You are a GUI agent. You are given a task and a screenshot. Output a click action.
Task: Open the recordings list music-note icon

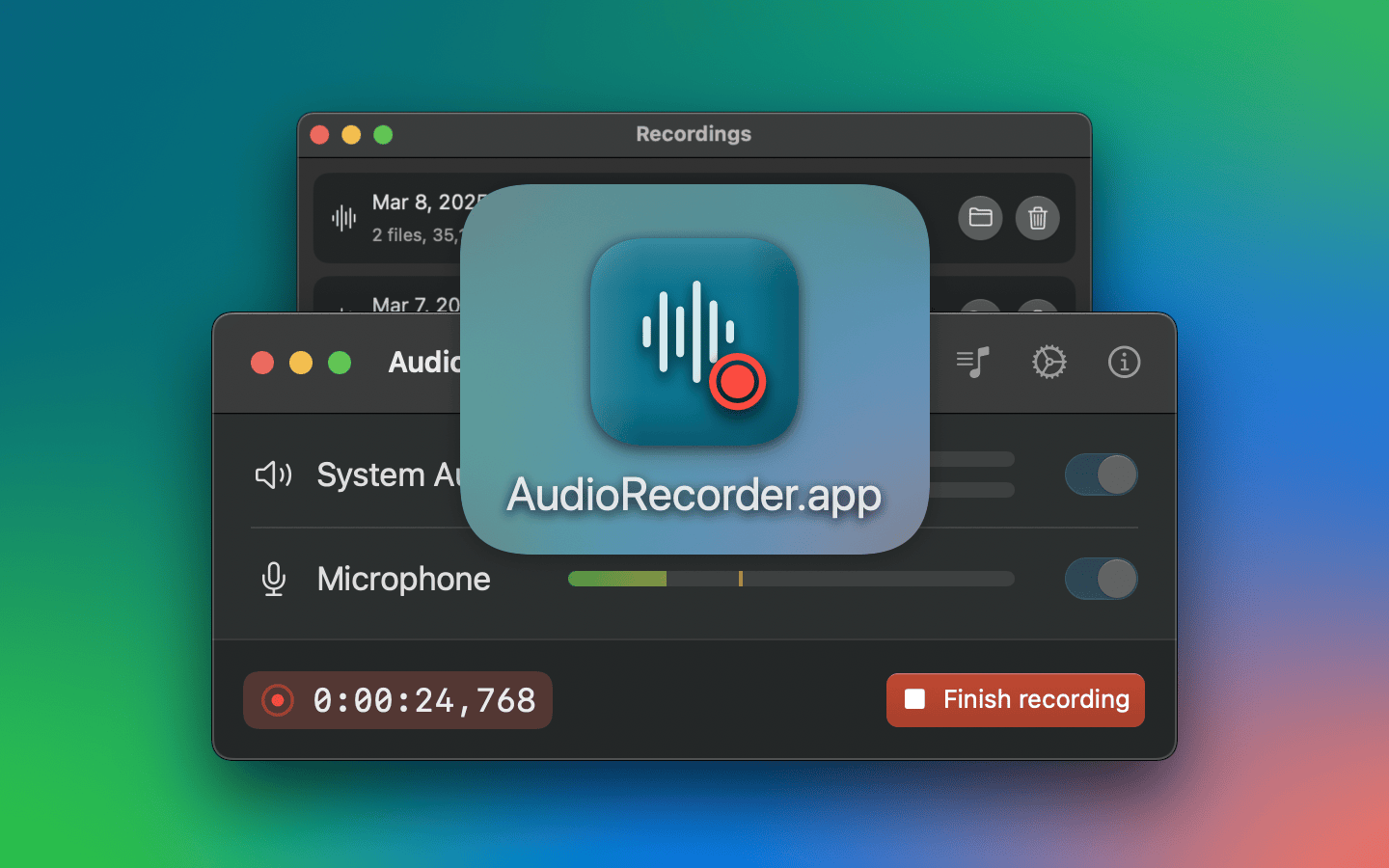[972, 362]
